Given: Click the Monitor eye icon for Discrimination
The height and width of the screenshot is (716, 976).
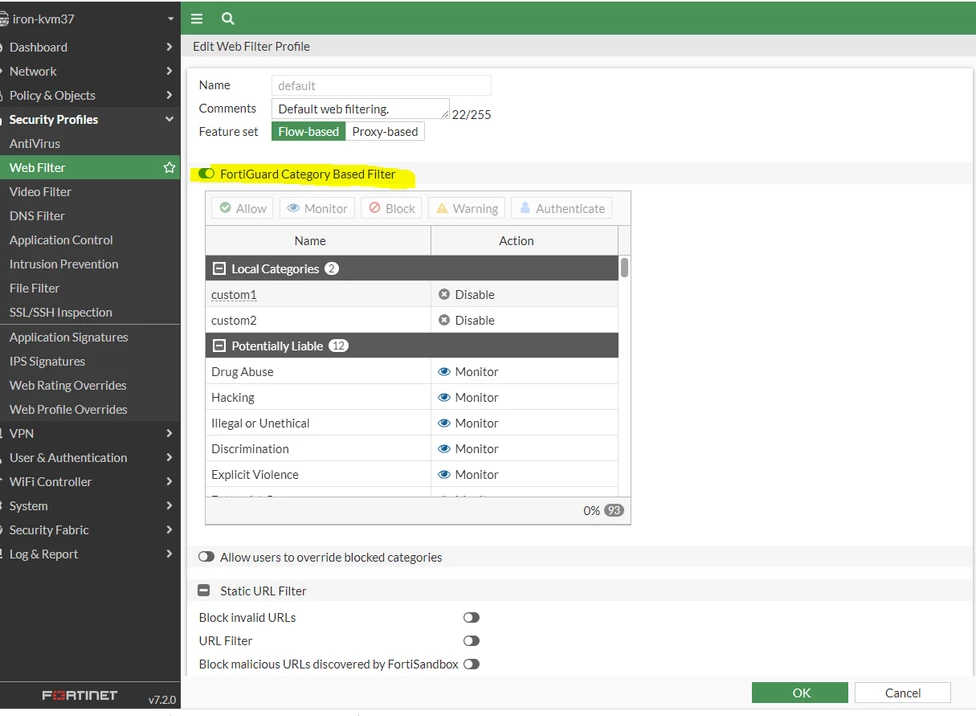Looking at the screenshot, I should pos(444,449).
